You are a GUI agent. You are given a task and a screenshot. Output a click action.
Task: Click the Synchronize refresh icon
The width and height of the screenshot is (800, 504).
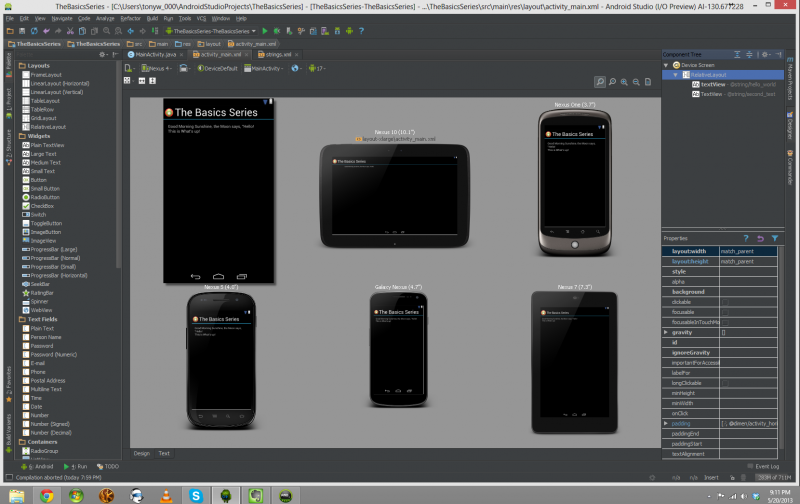(x=34, y=31)
